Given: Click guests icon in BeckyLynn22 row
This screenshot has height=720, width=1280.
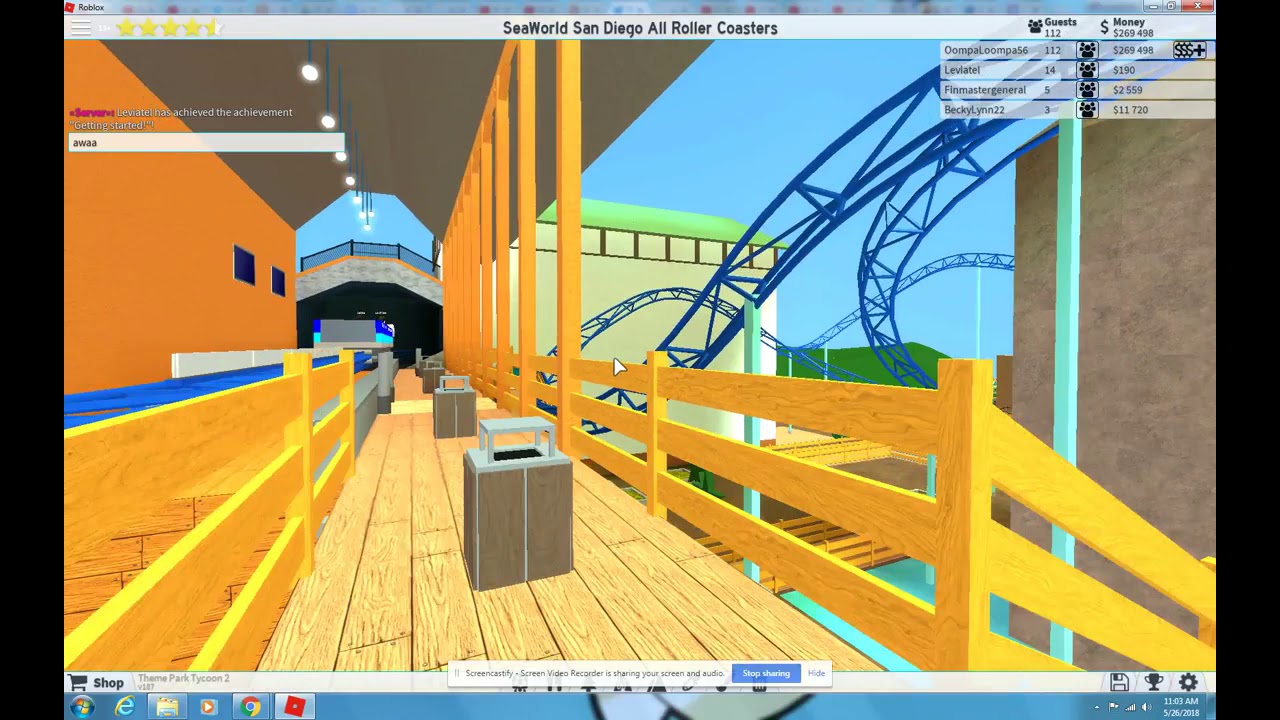Looking at the screenshot, I should (1087, 110).
